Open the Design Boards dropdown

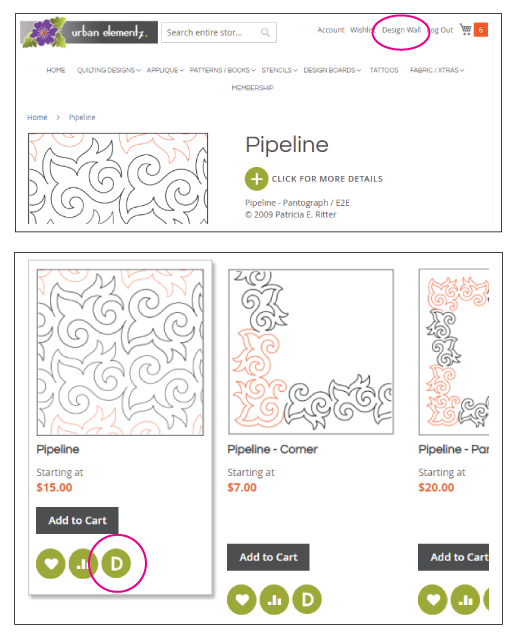point(332,70)
